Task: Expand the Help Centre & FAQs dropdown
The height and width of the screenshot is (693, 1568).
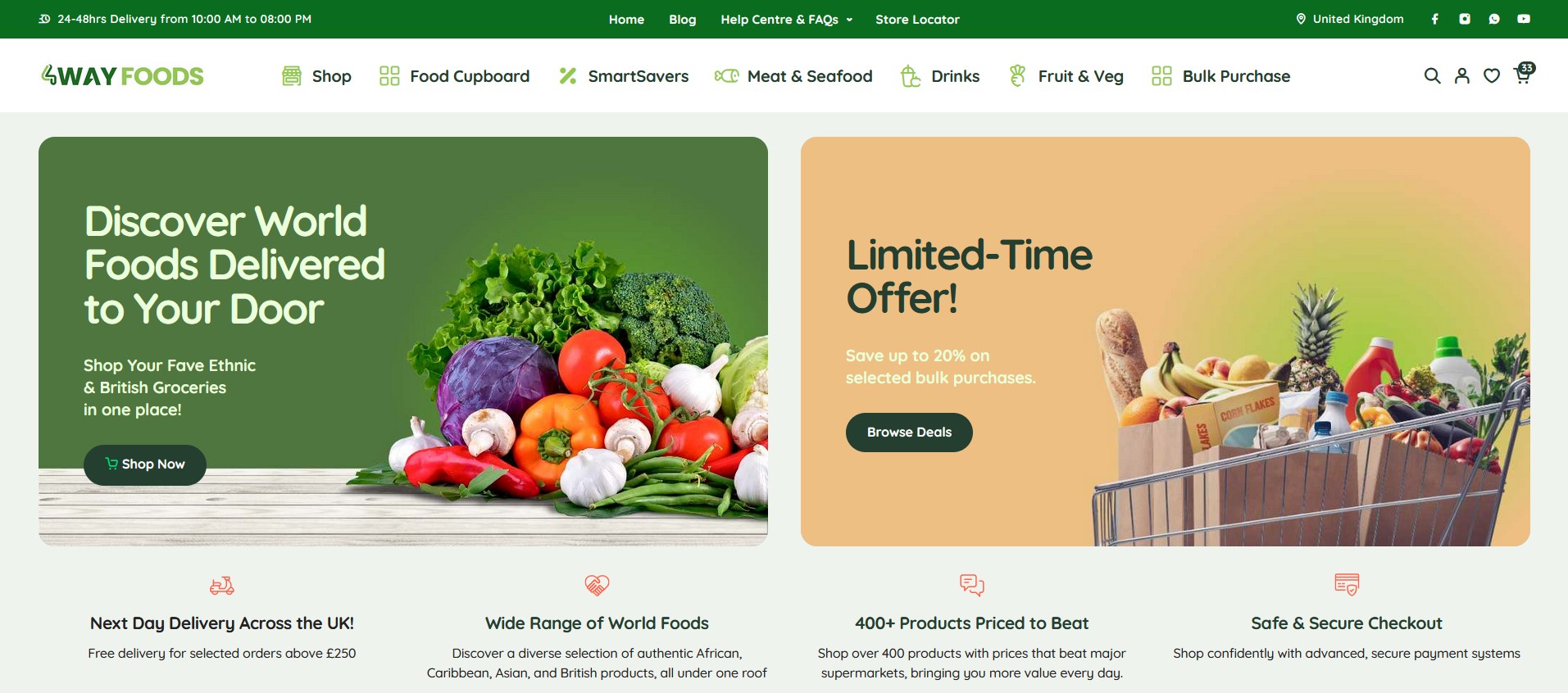Action: coord(786,19)
